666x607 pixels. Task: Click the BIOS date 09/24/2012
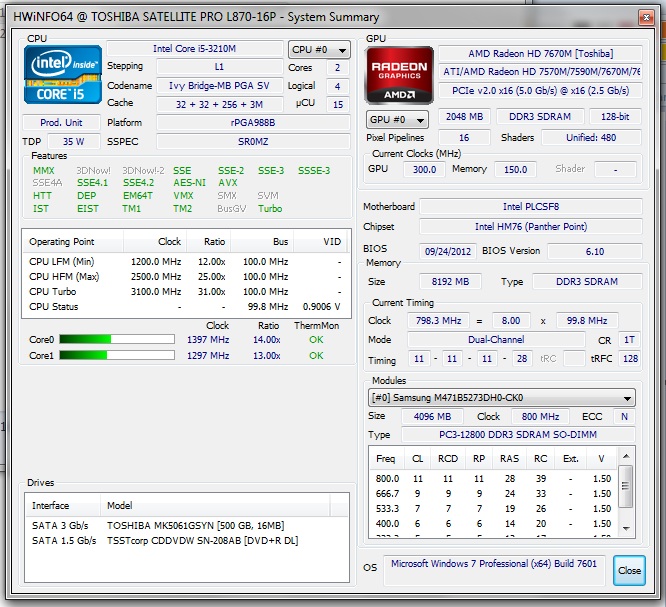tap(448, 251)
